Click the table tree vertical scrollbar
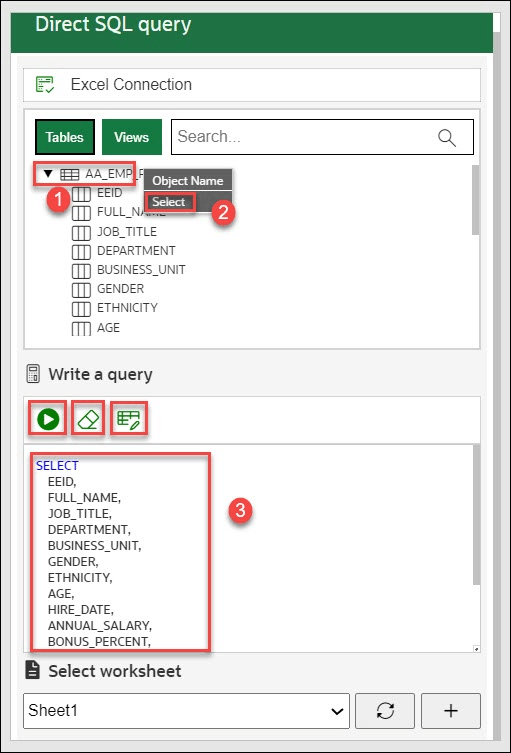Image resolution: width=511 pixels, height=753 pixels. click(x=475, y=200)
